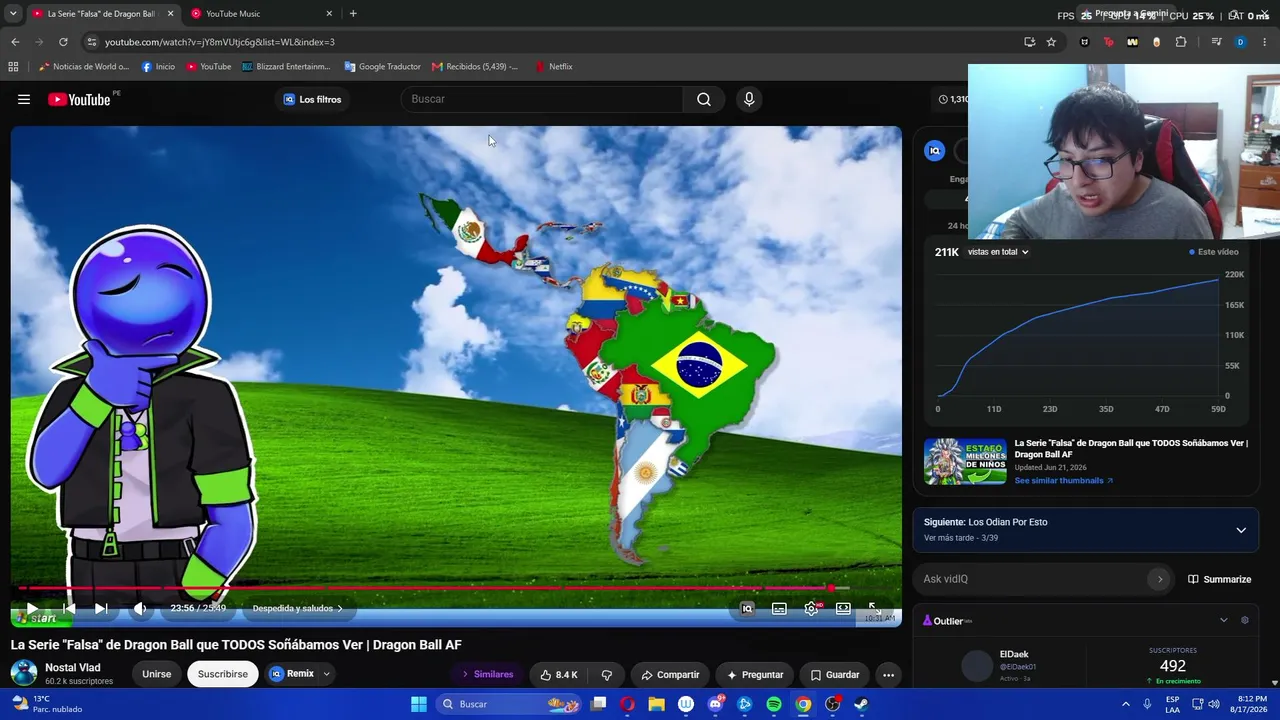
Task: Open the Chrome extensions puzzle icon
Action: (x=1181, y=42)
